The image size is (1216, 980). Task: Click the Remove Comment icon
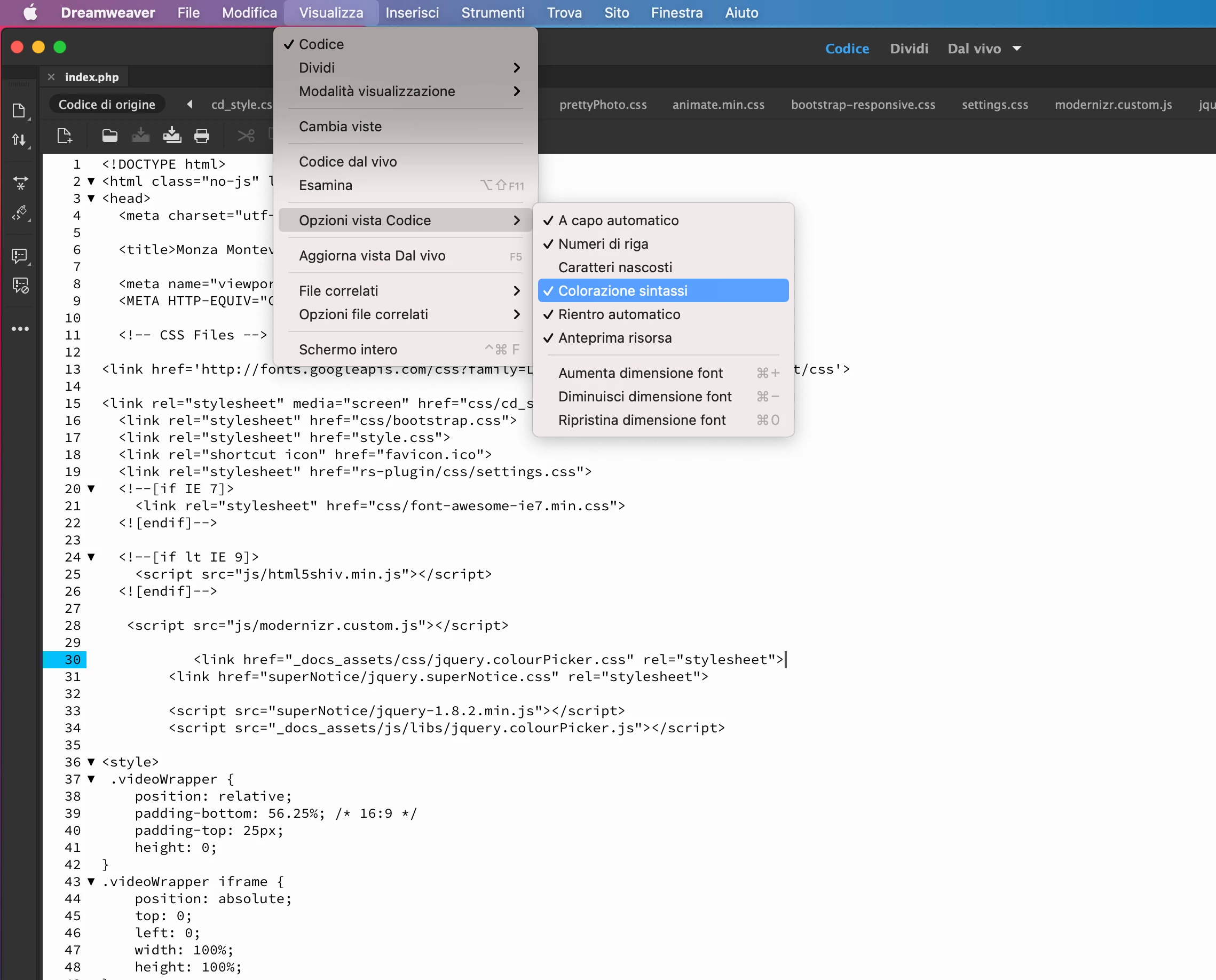point(20,286)
